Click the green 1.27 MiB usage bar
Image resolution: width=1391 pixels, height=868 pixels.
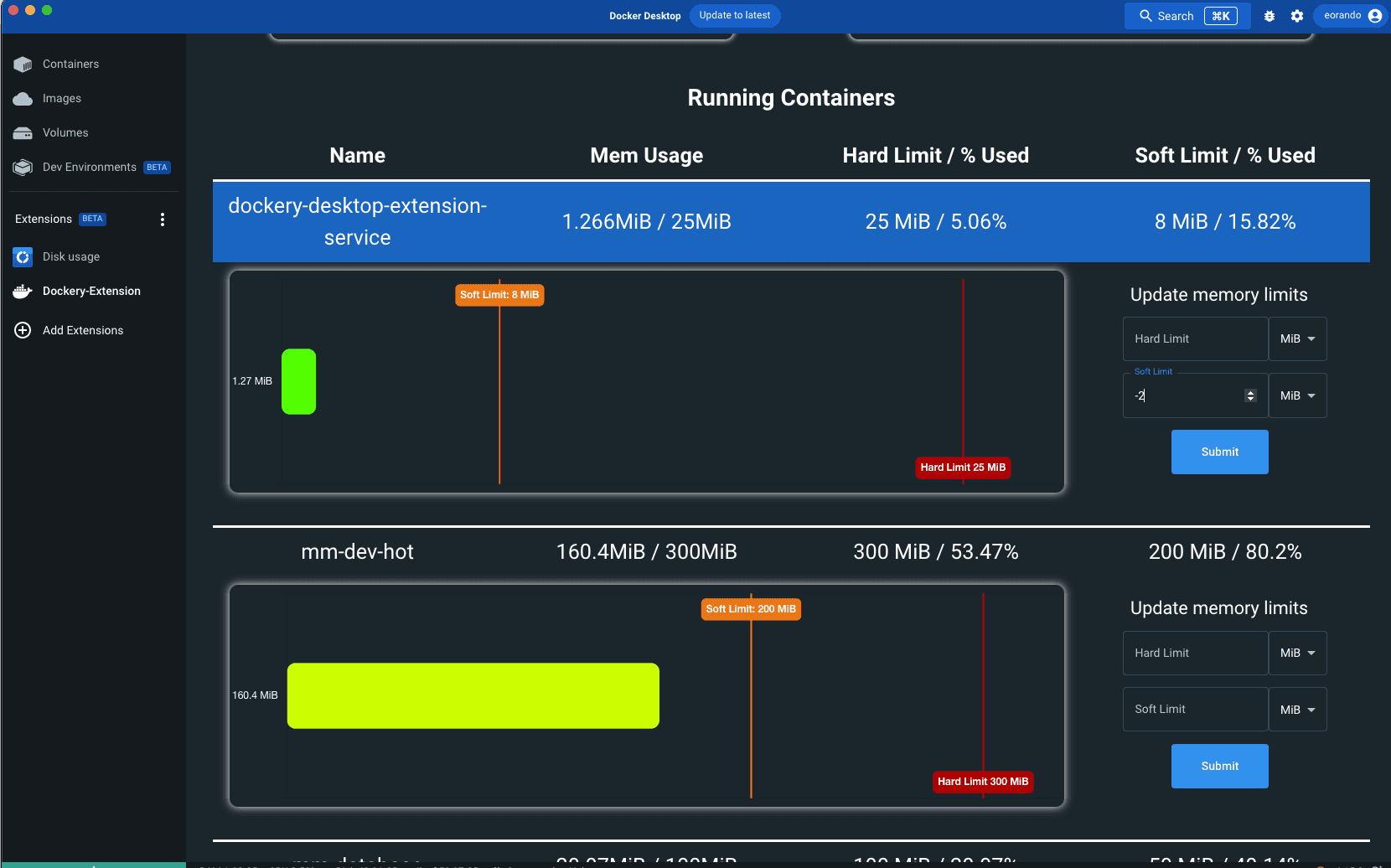298,382
